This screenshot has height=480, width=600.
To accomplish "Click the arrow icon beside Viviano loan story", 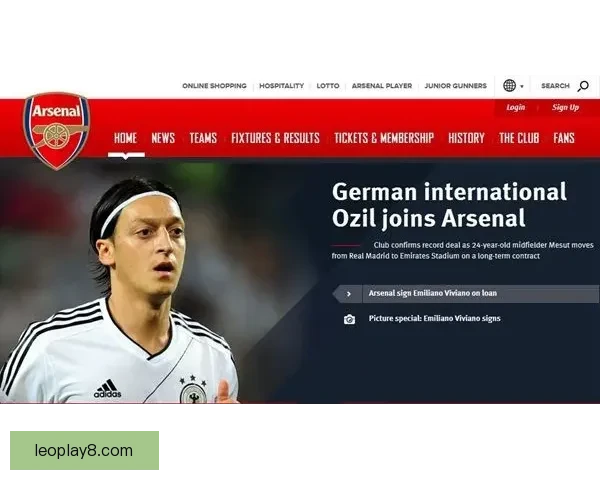I will [x=348, y=294].
